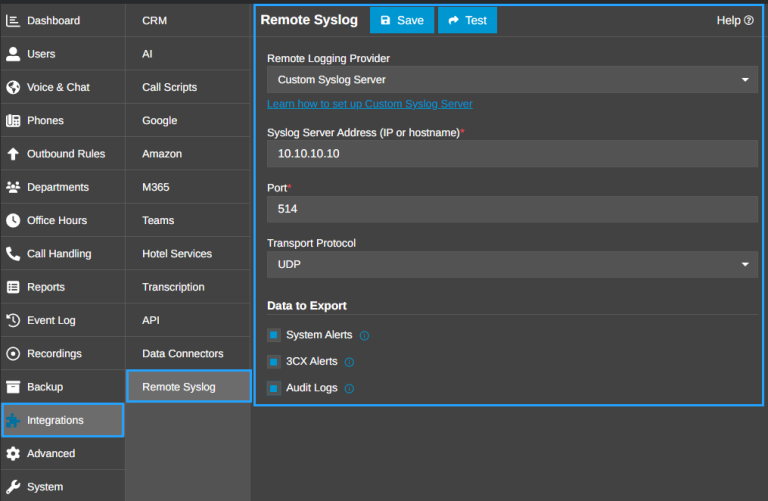This screenshot has height=501, width=768.
Task: Click the Call Handling handset icon
Action: (x=13, y=254)
